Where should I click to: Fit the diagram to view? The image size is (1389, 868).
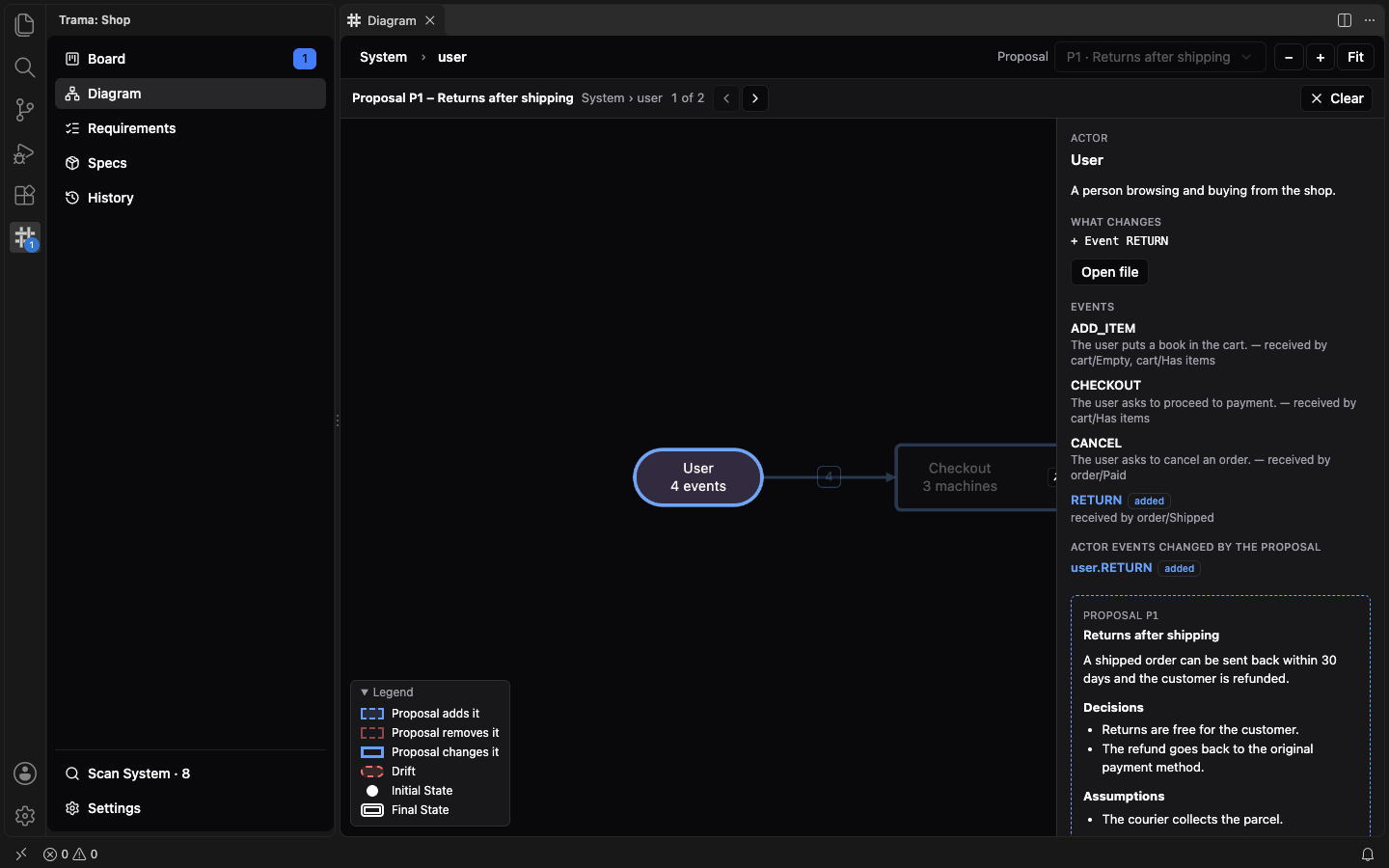(x=1355, y=57)
